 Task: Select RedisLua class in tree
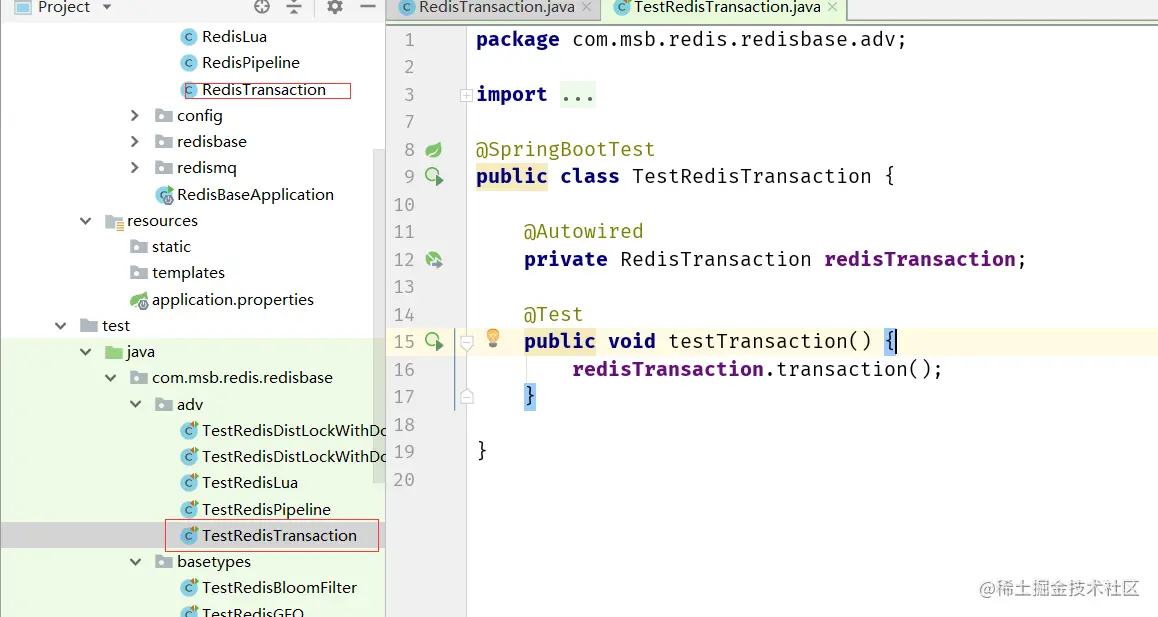pyautogui.click(x=234, y=36)
